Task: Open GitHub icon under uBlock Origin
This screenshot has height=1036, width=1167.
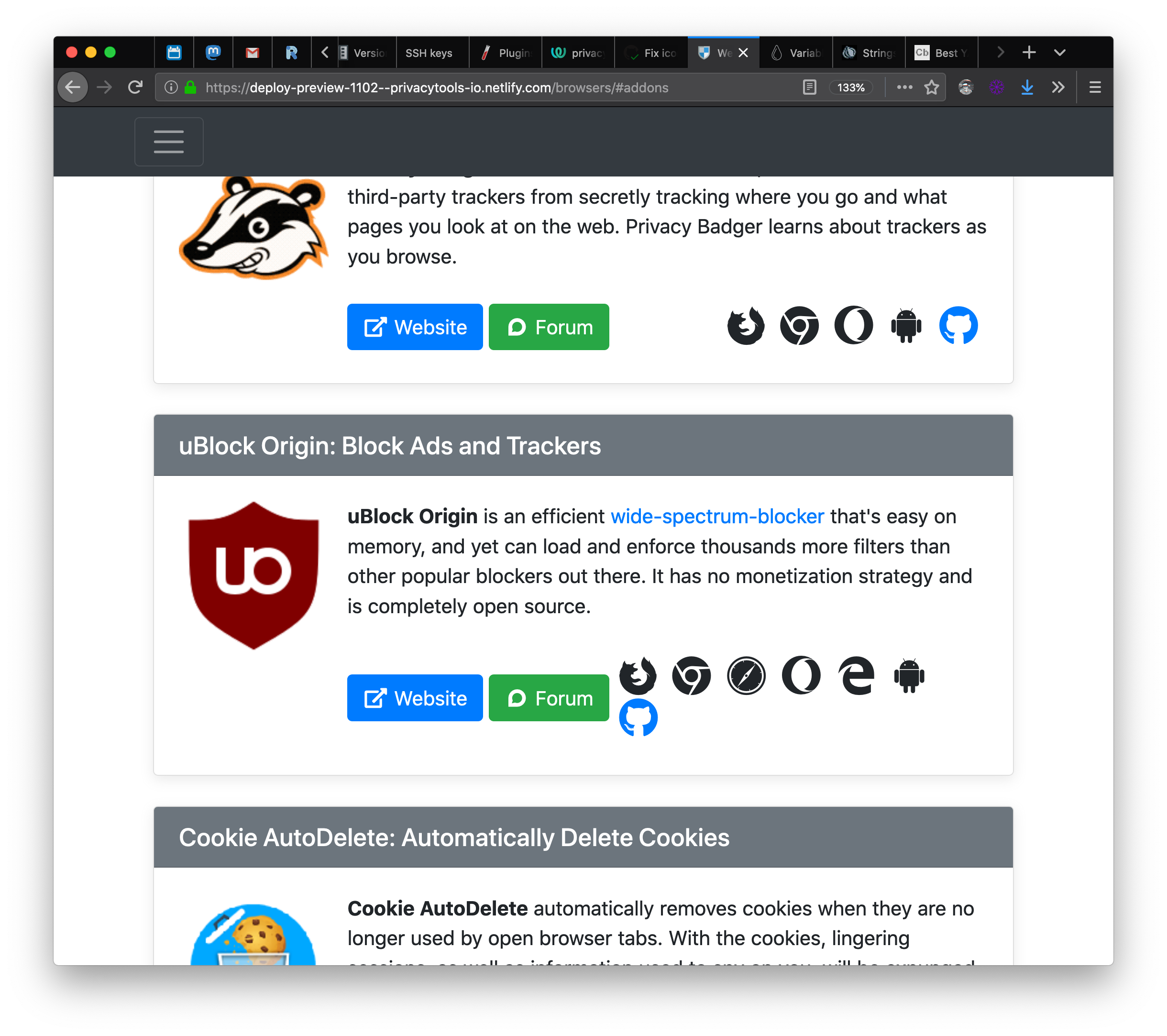Action: pos(638,718)
